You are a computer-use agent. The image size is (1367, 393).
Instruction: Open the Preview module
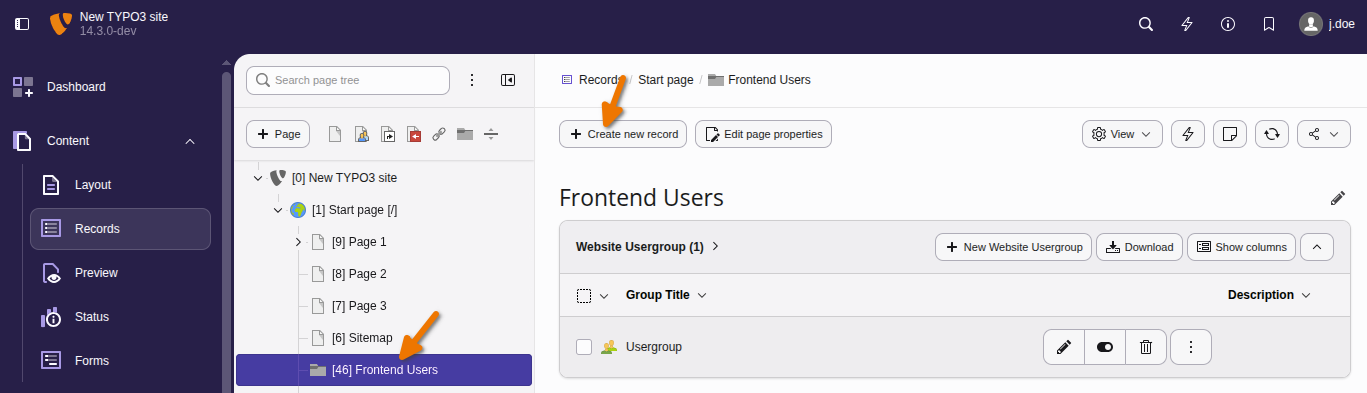click(x=120, y=273)
